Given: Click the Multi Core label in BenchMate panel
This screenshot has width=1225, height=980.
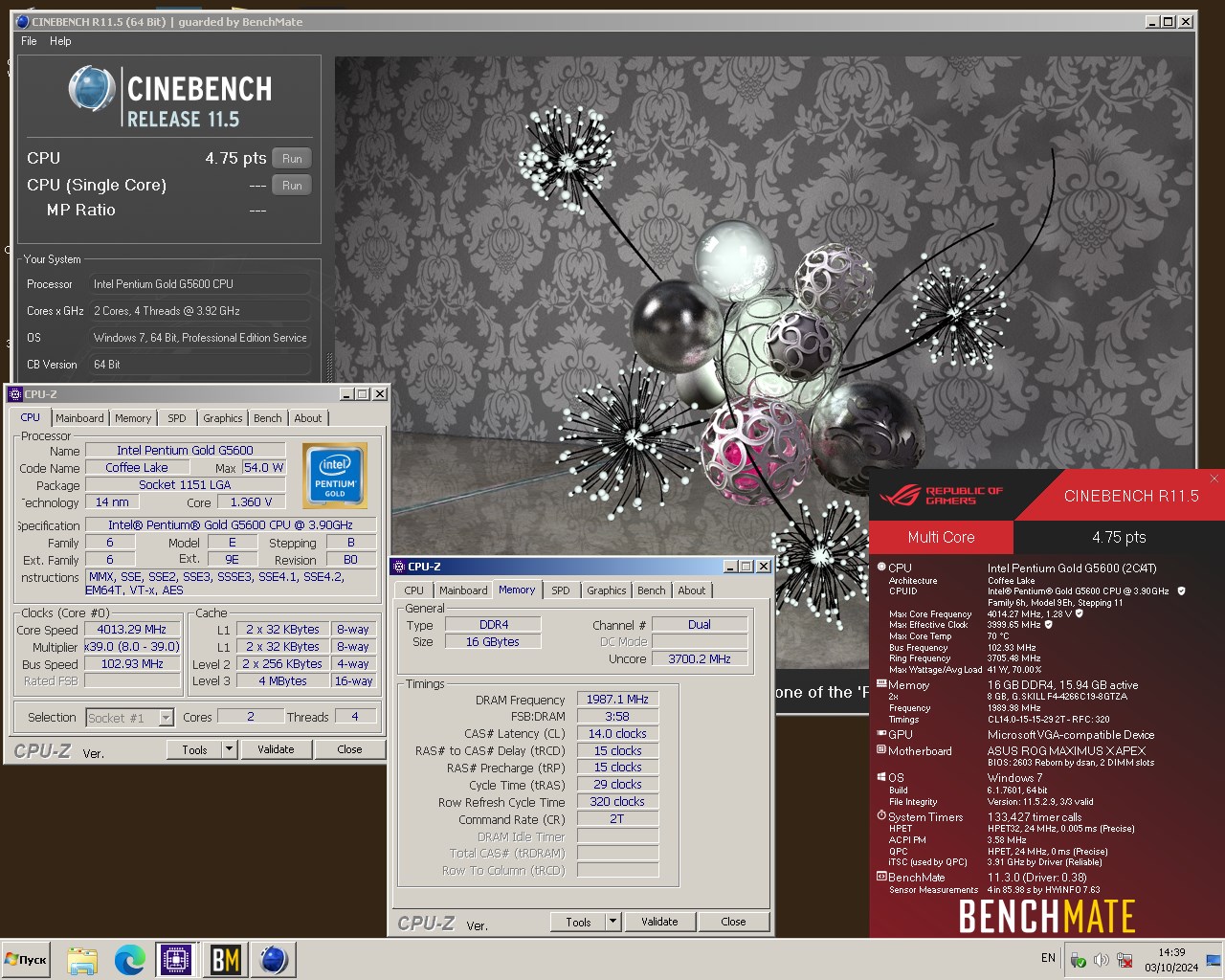Looking at the screenshot, I should point(941,537).
